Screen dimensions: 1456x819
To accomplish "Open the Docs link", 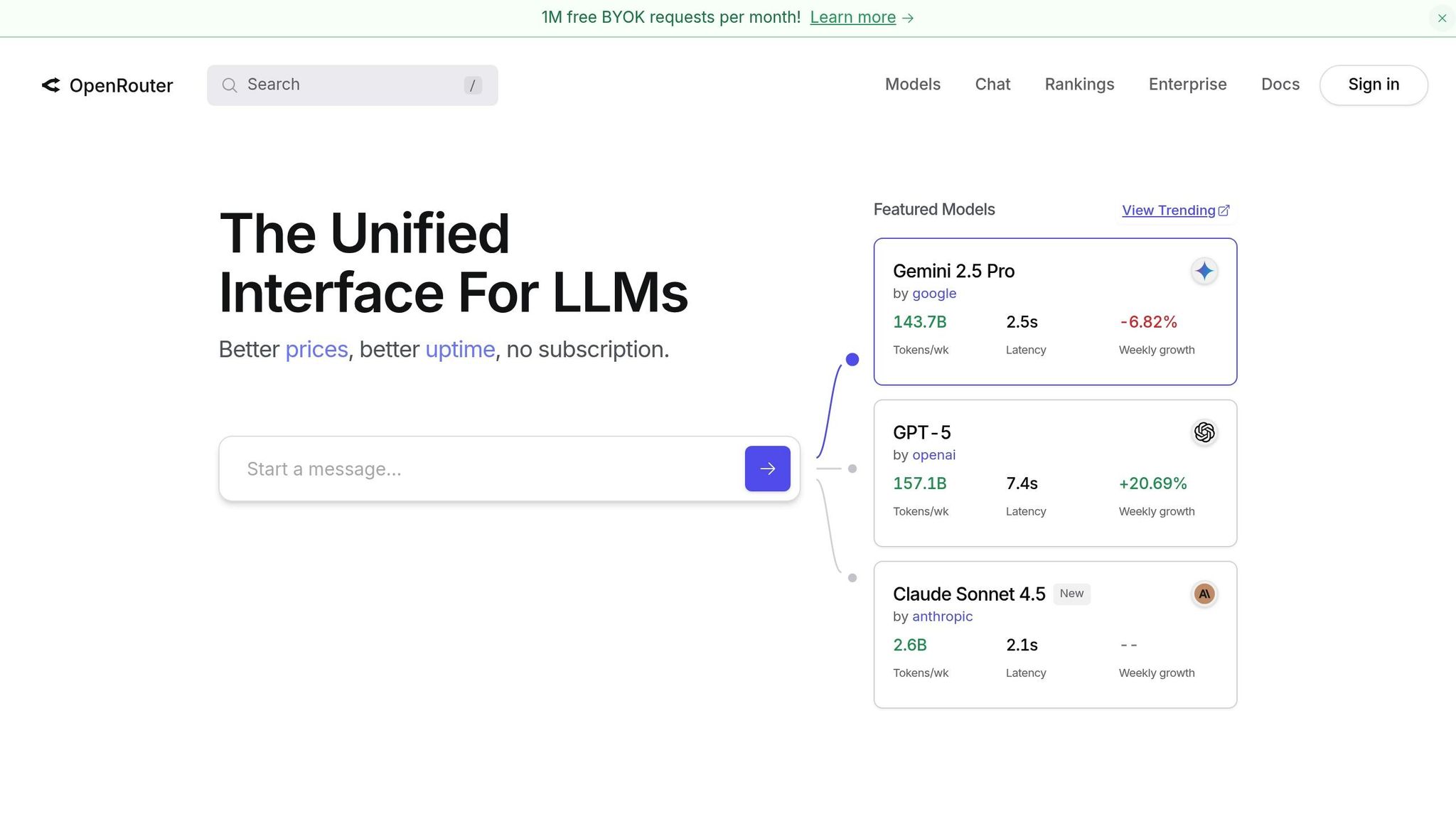I will 1280,85.
